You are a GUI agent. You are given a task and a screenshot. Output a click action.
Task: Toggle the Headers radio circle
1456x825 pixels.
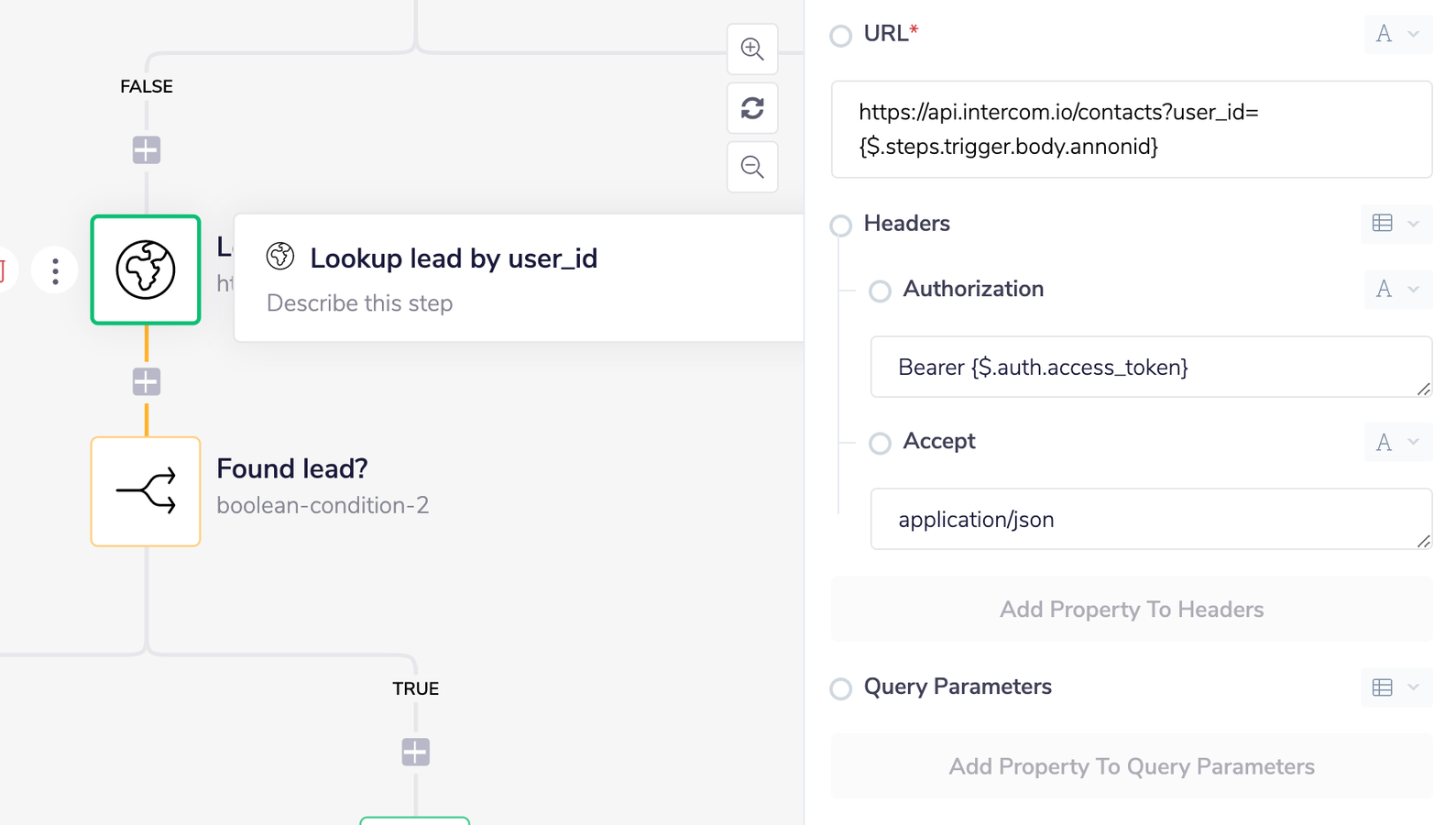pos(840,225)
